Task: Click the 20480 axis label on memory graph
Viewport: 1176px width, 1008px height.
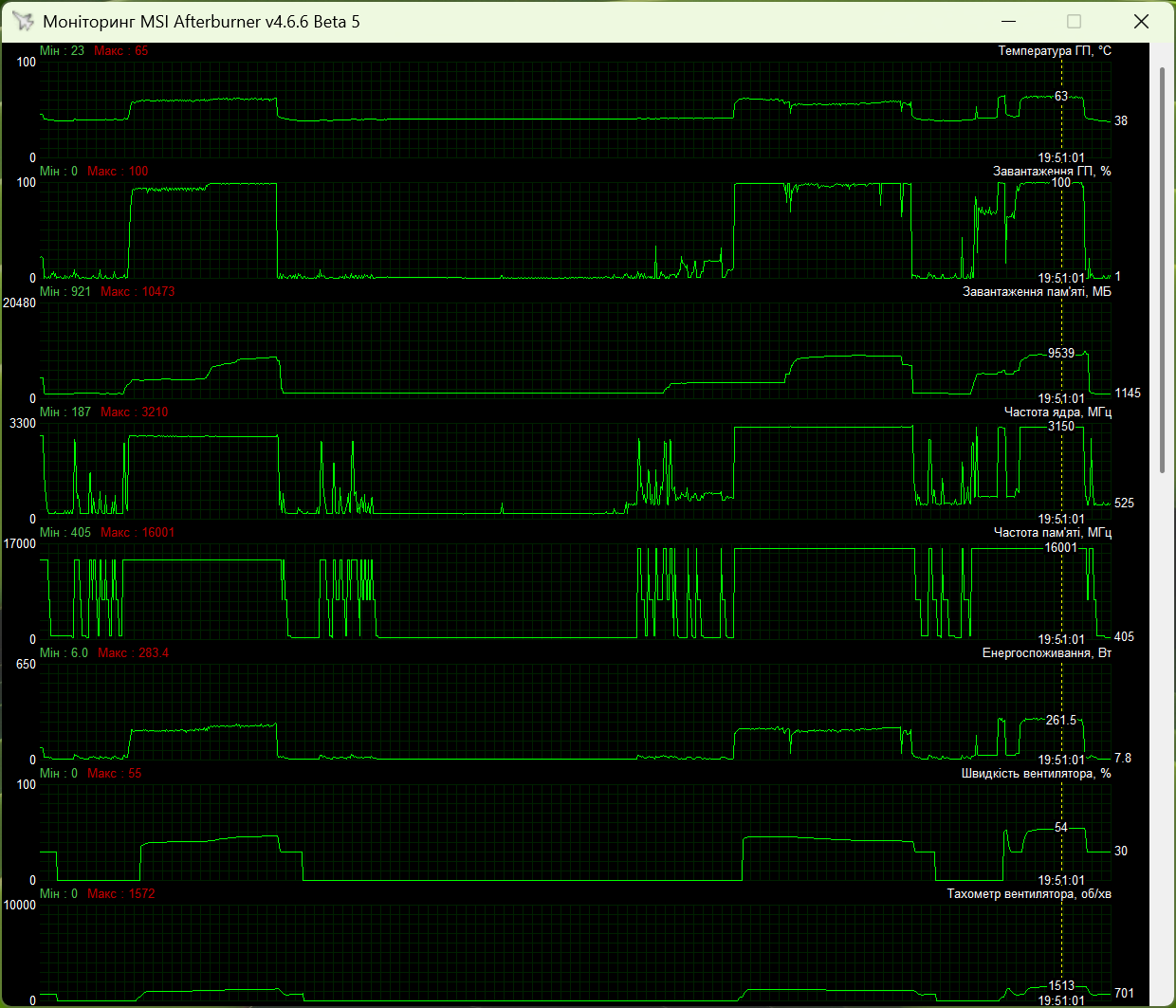Action: (20, 303)
